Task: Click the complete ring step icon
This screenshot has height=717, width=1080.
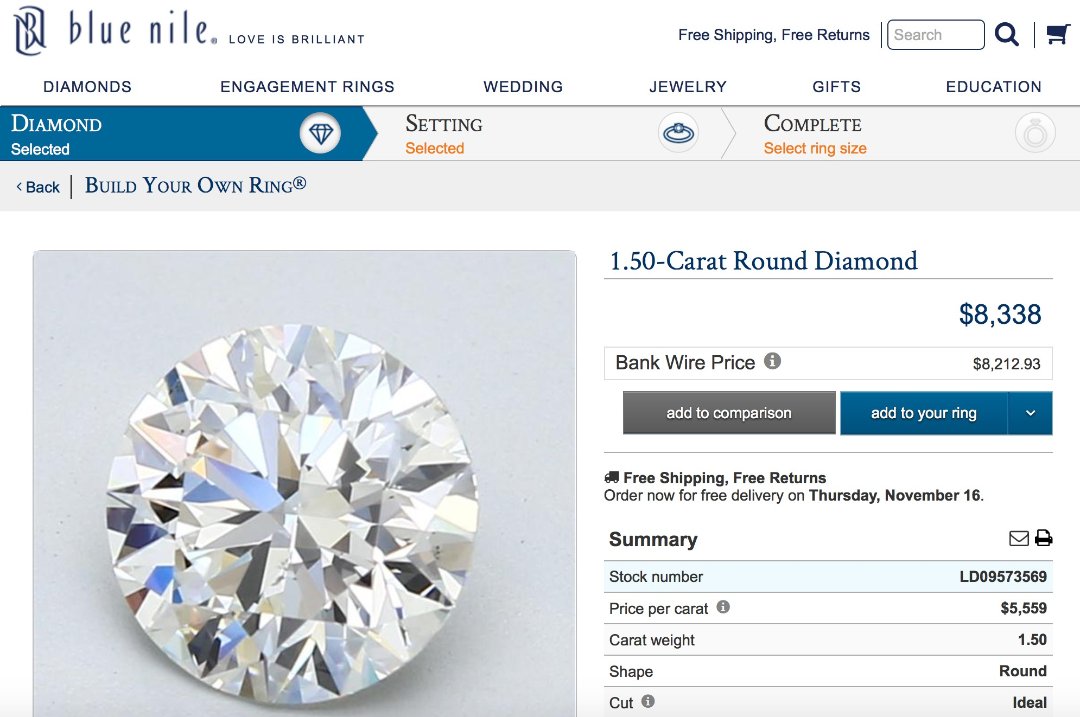Action: click(1035, 134)
